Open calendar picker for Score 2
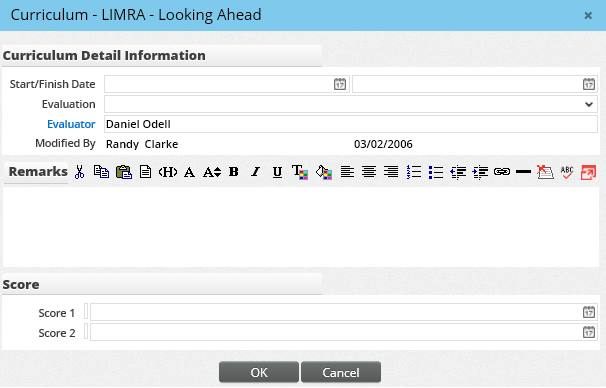Viewport: 606px width, 388px height. (589, 332)
